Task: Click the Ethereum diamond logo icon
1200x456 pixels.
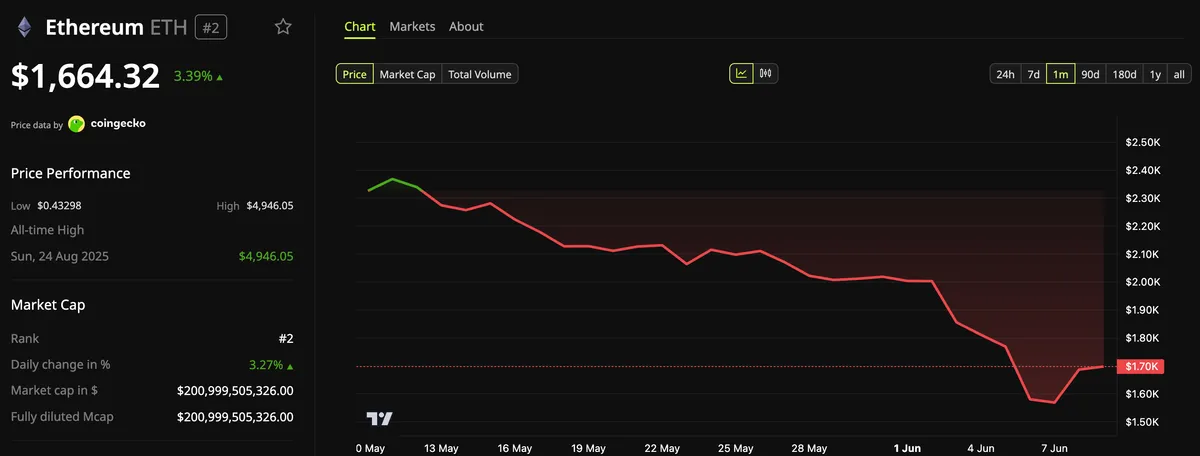Action: (24, 27)
